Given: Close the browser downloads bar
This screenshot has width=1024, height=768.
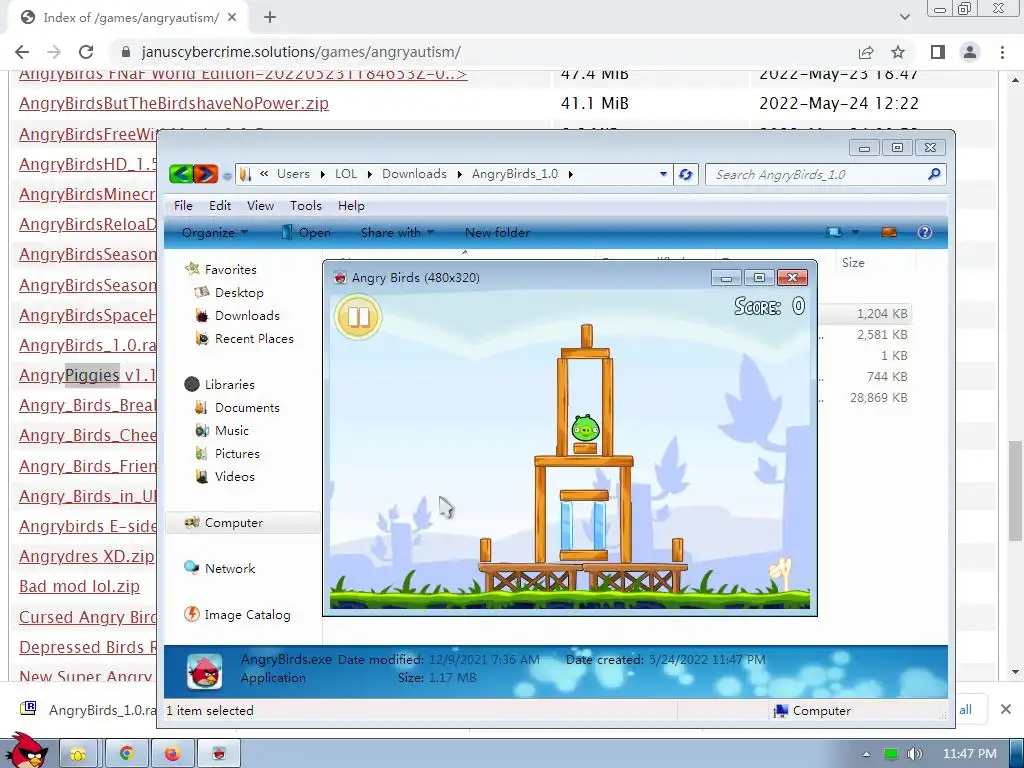Looking at the screenshot, I should click(x=1006, y=709).
